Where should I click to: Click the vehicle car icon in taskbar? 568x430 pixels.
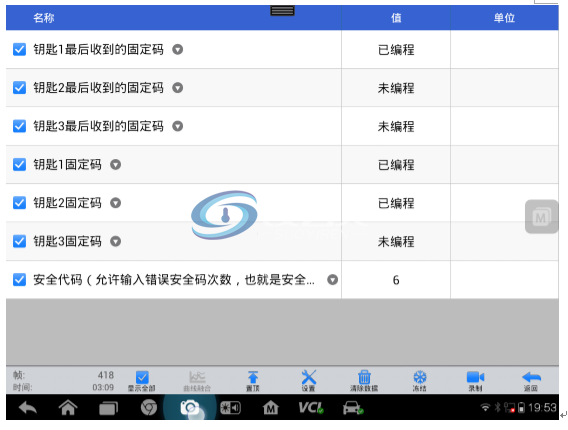pyautogui.click(x=353, y=408)
